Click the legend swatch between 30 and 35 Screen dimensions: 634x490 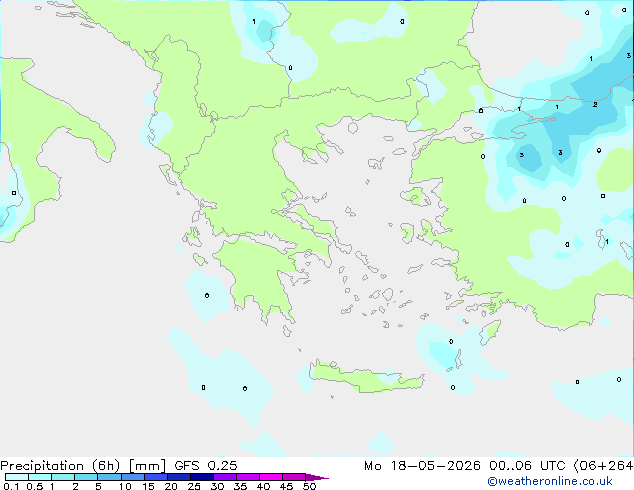point(225,477)
